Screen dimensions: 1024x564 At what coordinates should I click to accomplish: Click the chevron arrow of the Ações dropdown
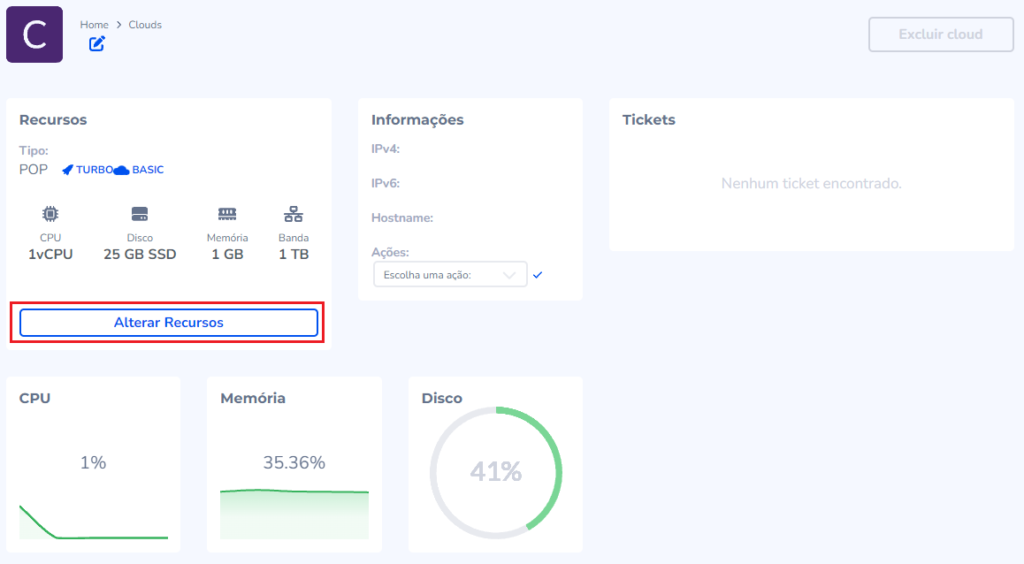511,275
